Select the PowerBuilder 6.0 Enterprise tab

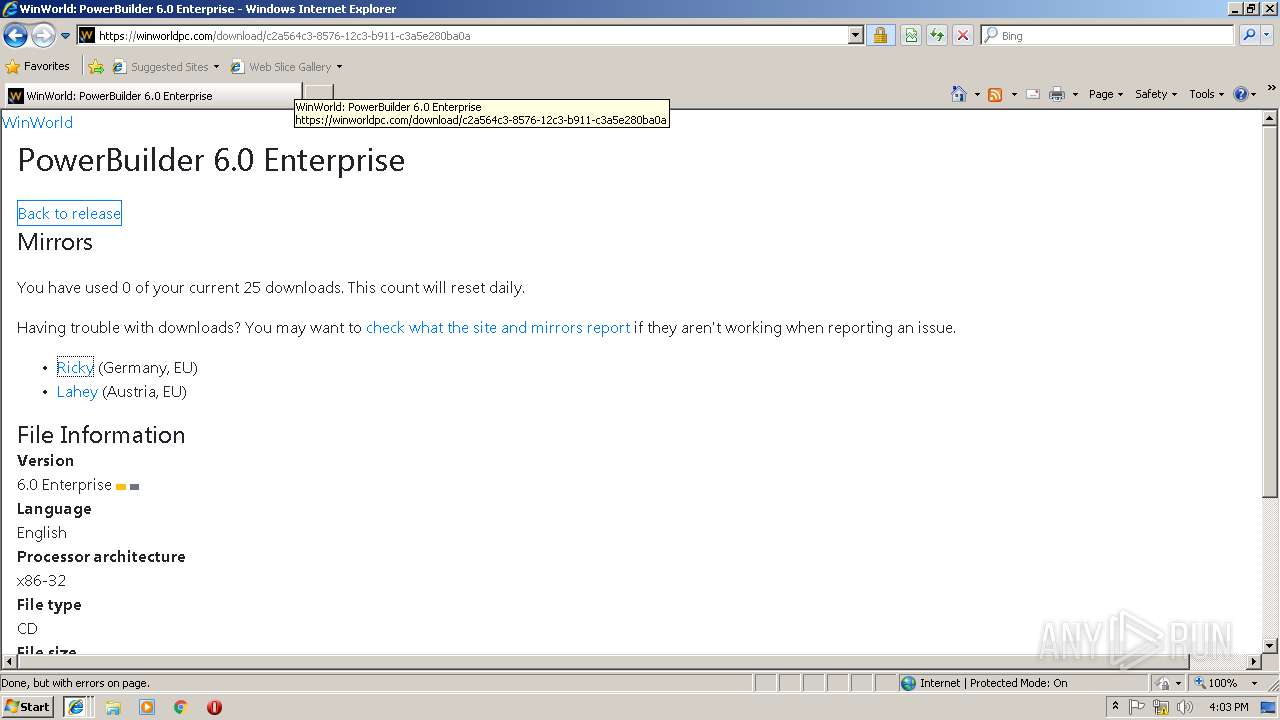click(x=152, y=96)
